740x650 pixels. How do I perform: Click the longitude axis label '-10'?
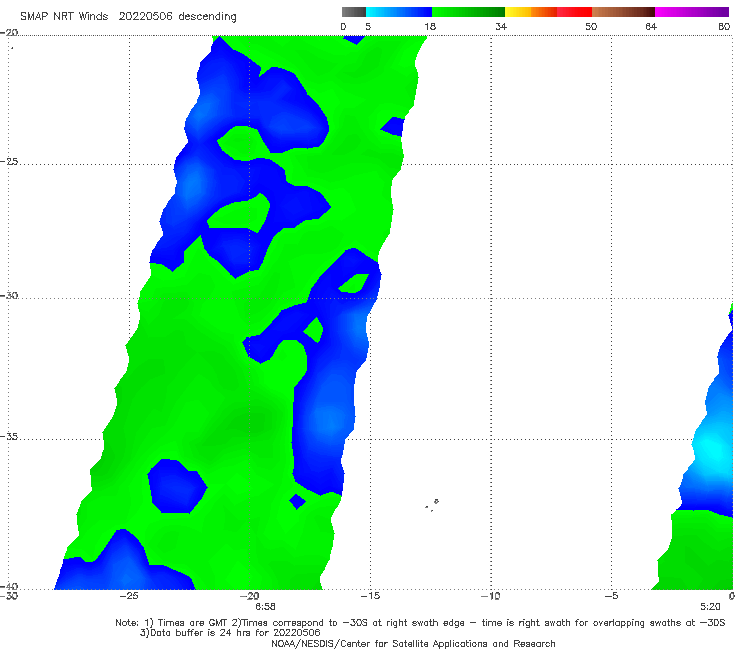(x=491, y=596)
